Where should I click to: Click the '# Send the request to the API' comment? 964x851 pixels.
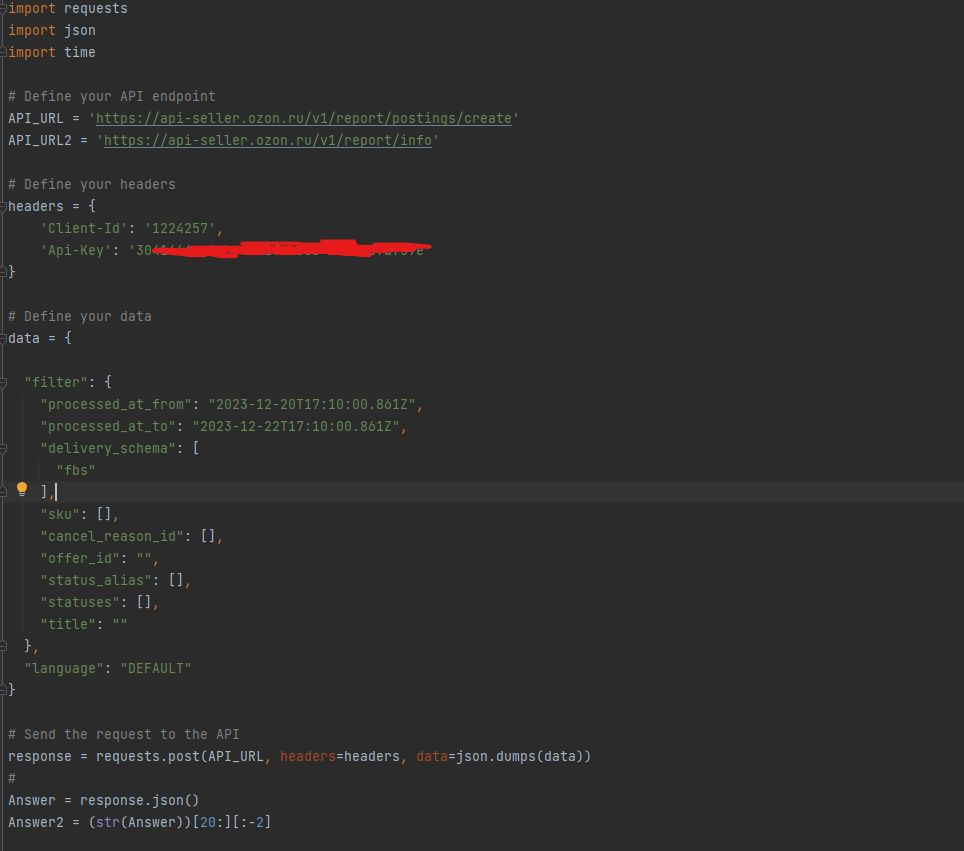(x=124, y=734)
